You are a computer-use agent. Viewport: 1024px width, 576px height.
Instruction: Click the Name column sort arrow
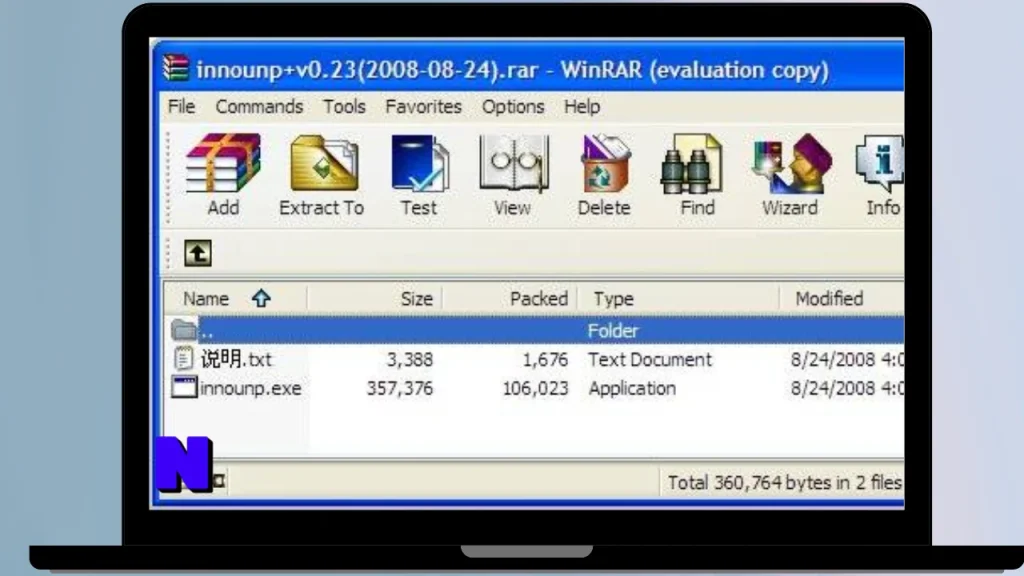pos(261,298)
